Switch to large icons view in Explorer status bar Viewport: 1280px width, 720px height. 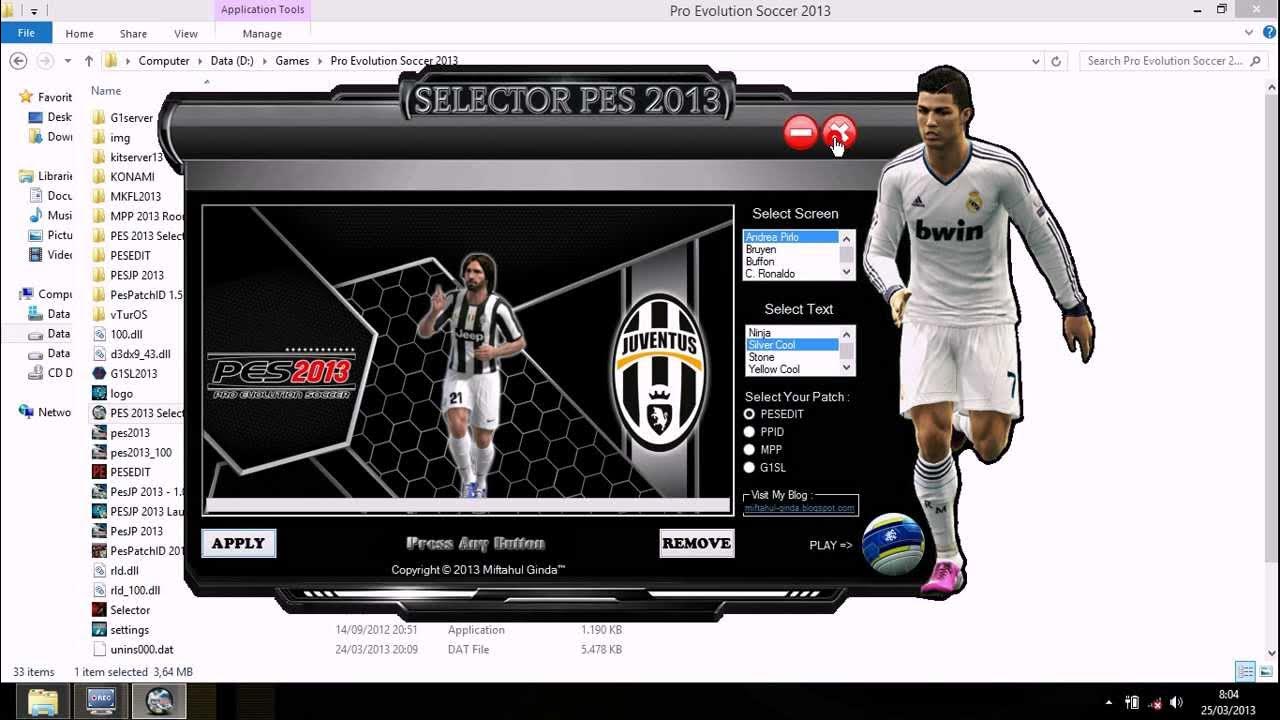(1266, 672)
